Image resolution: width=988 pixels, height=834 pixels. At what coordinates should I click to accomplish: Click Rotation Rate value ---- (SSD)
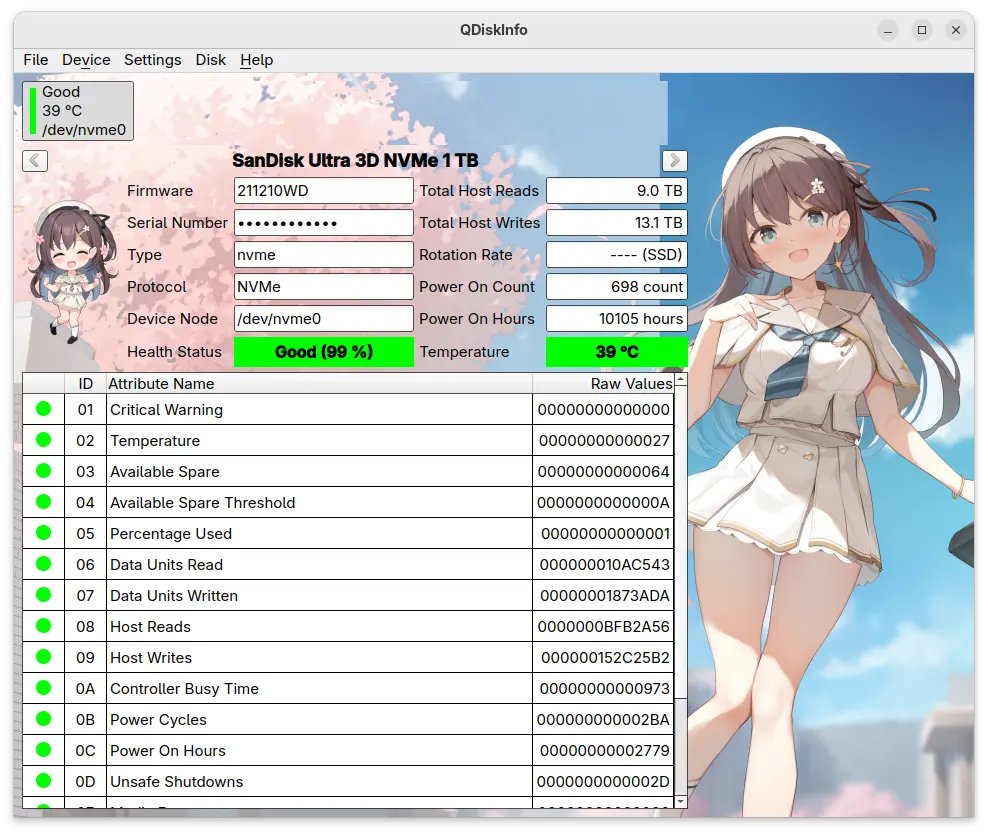(x=616, y=254)
